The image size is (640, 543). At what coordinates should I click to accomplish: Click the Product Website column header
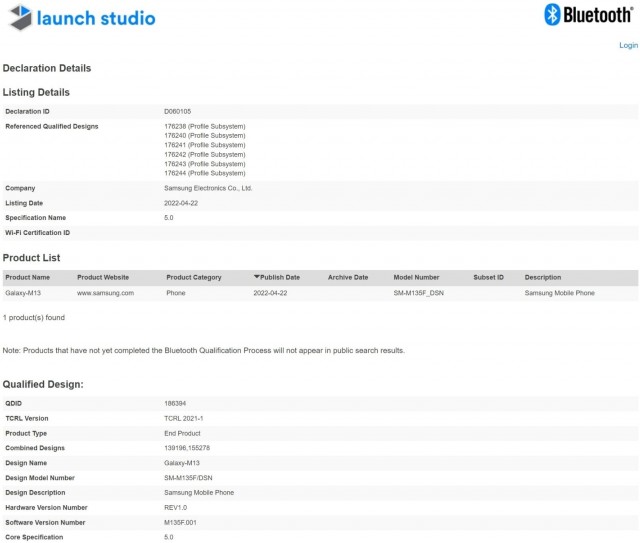103,277
